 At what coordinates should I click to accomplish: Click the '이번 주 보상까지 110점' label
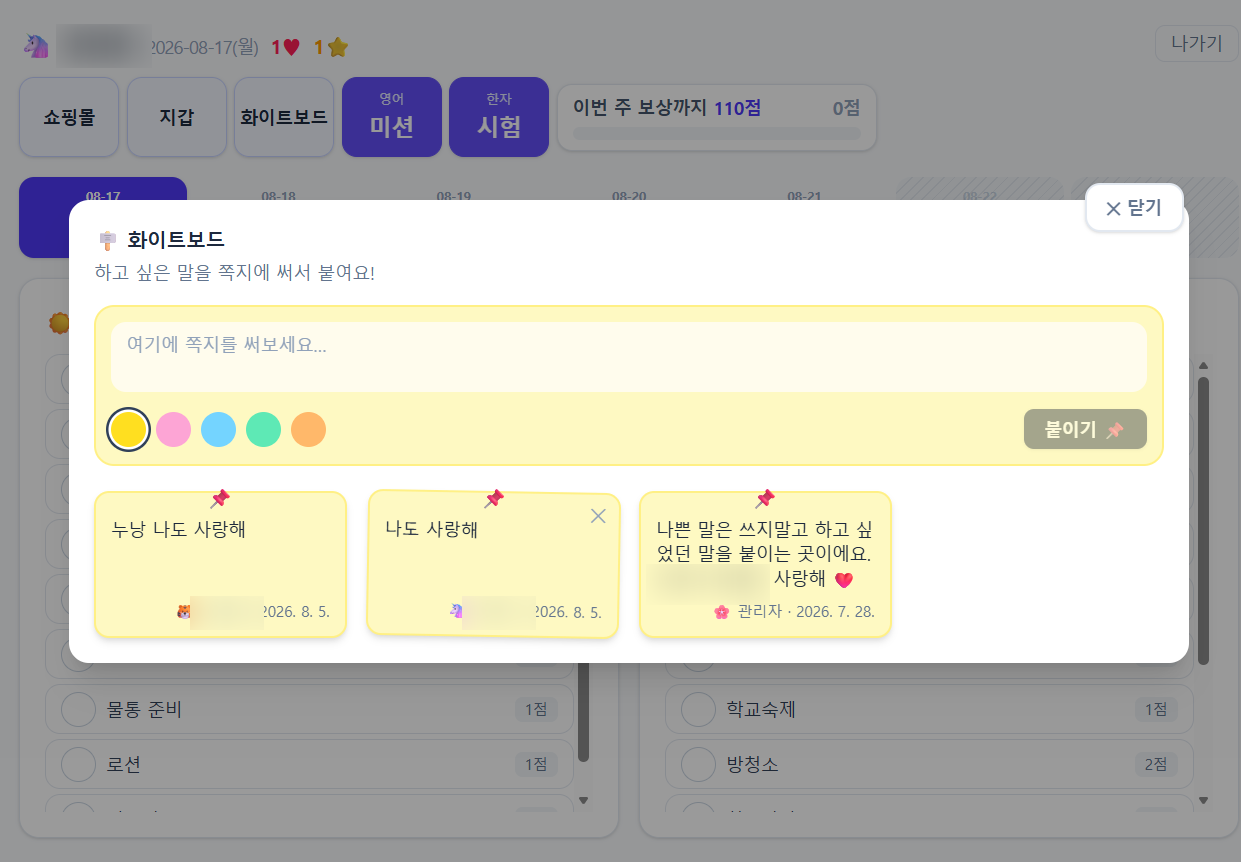(x=667, y=107)
